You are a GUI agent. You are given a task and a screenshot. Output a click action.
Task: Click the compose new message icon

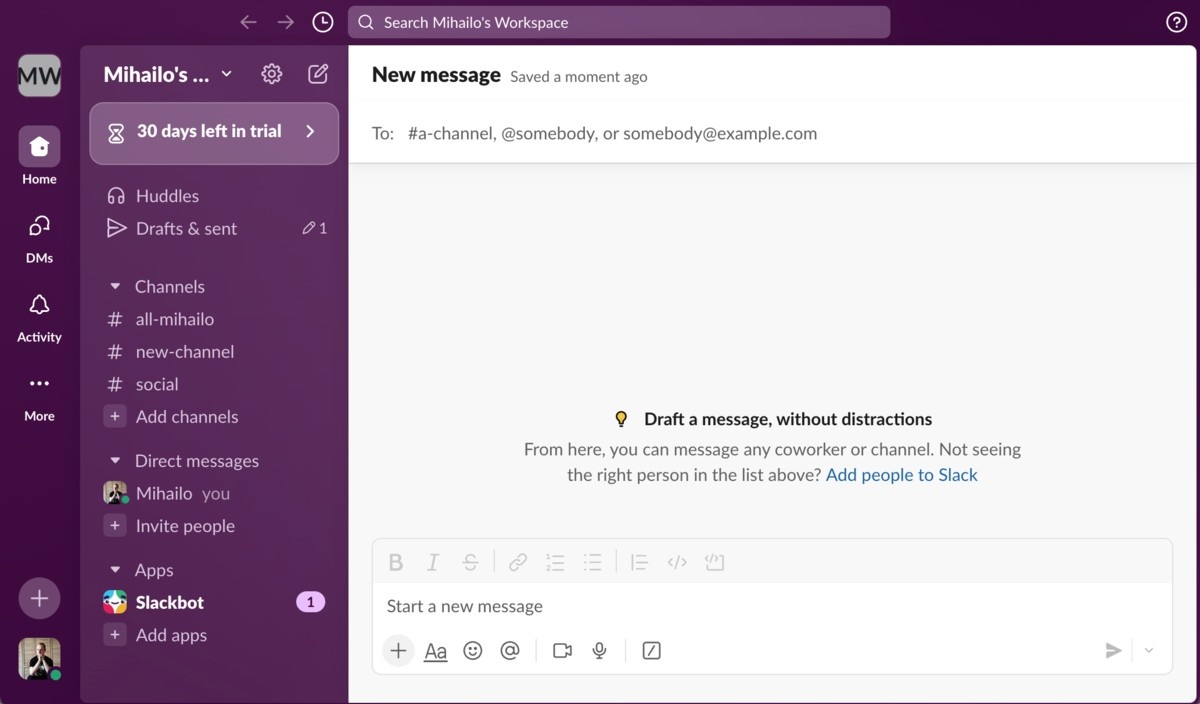[318, 74]
